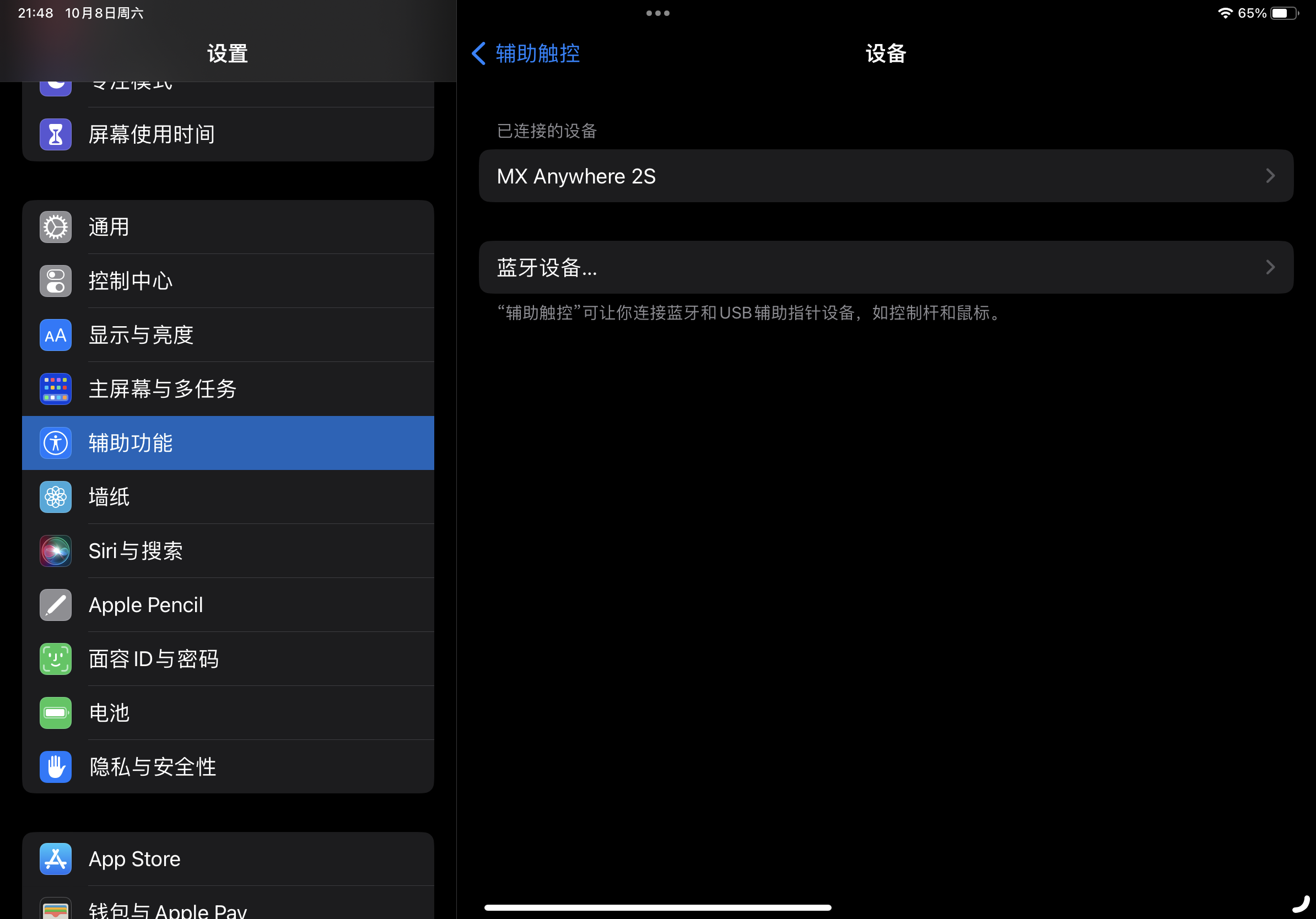Tap the 已连接的设备 section header
The width and height of the screenshot is (1316, 919).
tap(547, 131)
